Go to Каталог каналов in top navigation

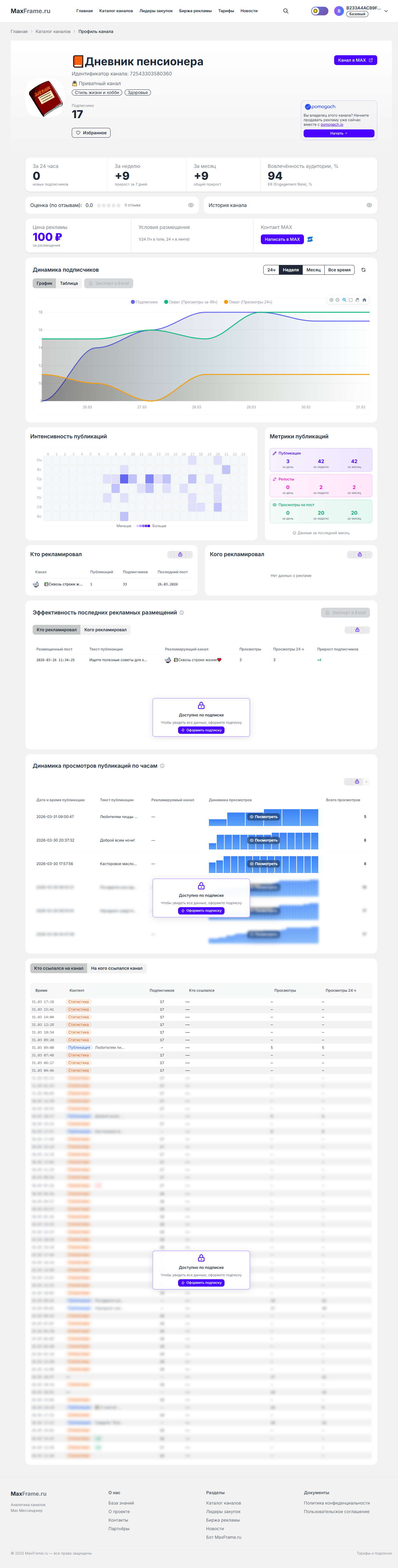tap(116, 11)
